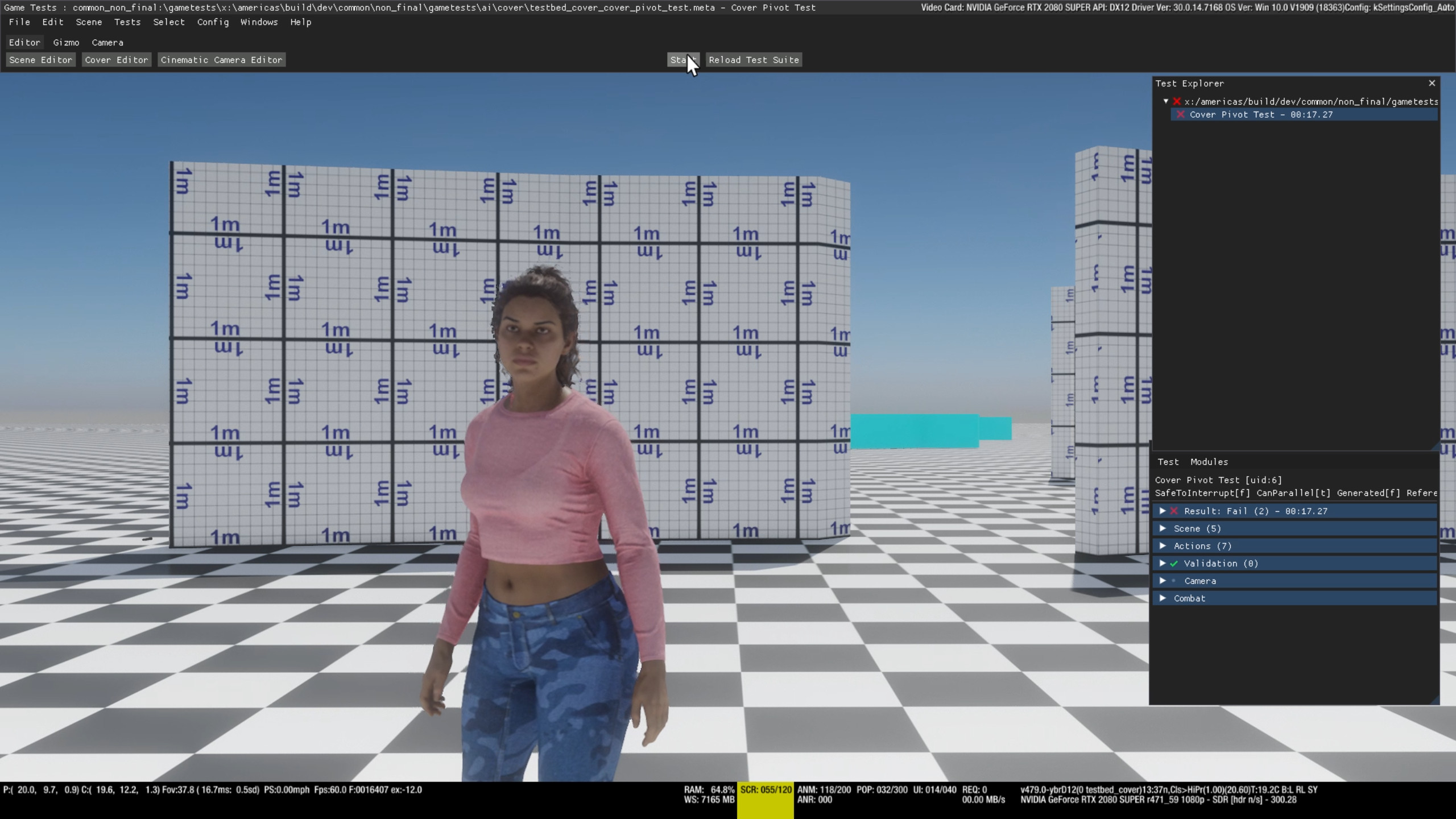Expand the Result: Fail section

click(1295, 511)
